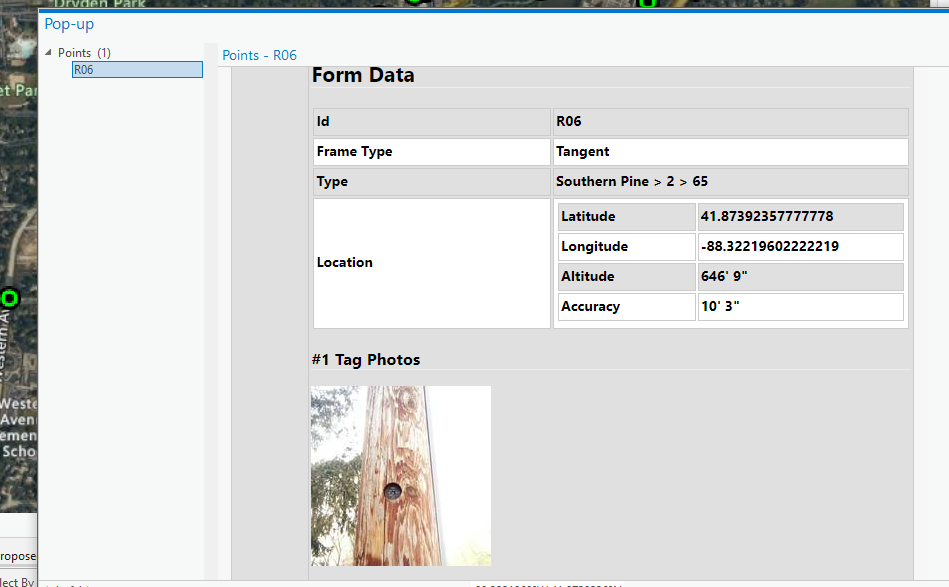This screenshot has height=587, width=949.
Task: Click the Location label cell
Action: 344,262
